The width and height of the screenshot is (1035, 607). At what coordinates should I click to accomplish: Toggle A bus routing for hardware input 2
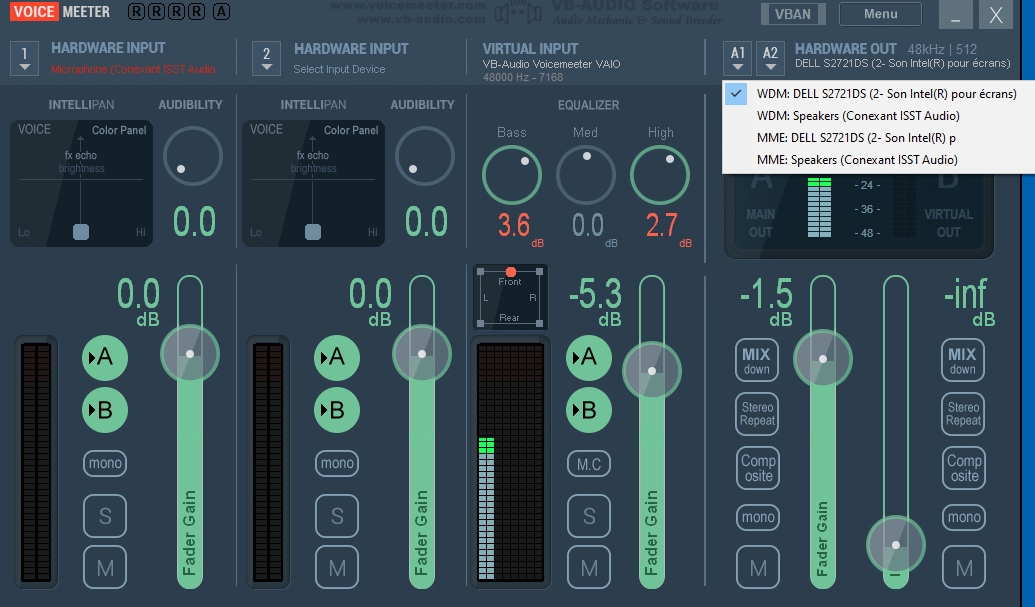(337, 358)
